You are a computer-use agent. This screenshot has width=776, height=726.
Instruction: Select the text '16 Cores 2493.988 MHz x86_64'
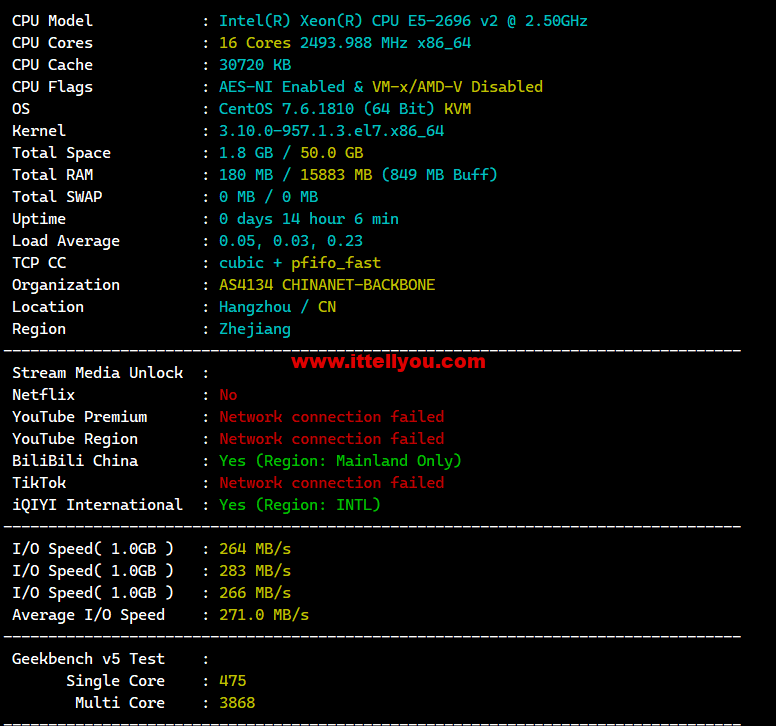(345, 43)
